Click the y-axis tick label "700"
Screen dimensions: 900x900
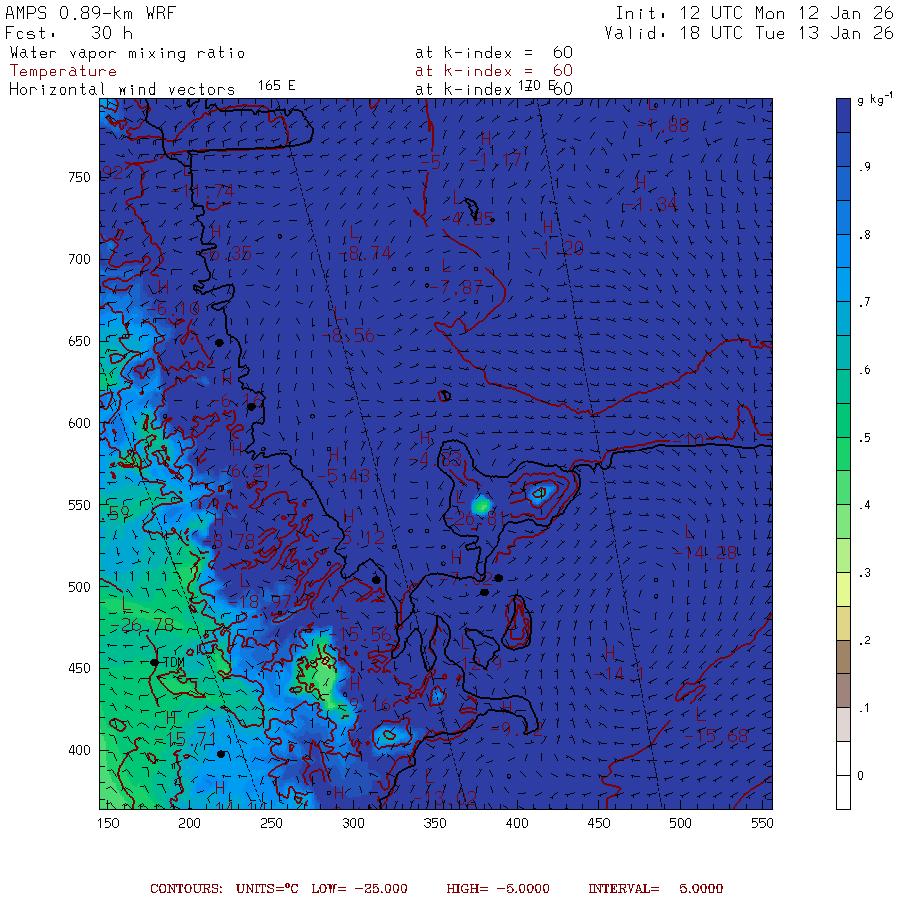click(79, 259)
